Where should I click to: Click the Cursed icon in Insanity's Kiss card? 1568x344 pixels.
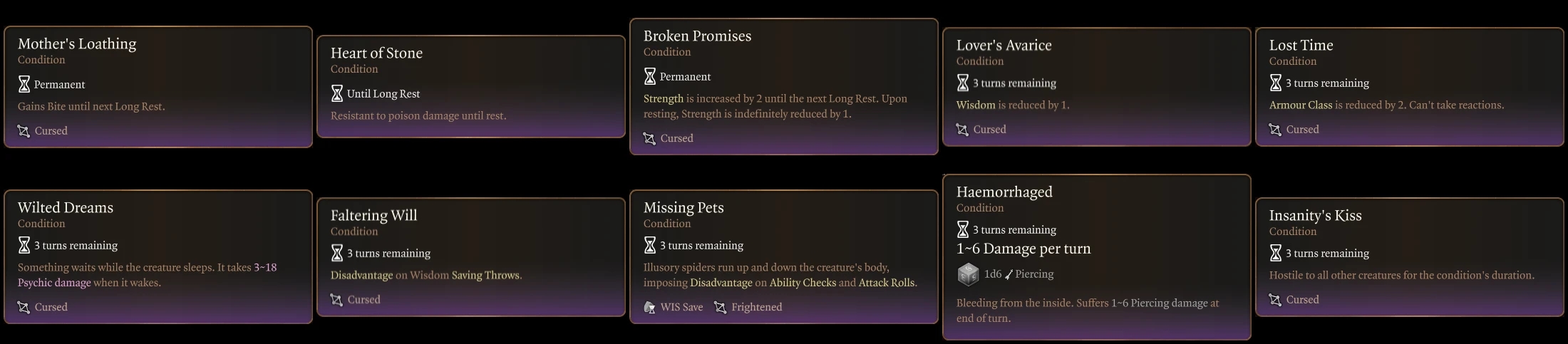(1276, 300)
